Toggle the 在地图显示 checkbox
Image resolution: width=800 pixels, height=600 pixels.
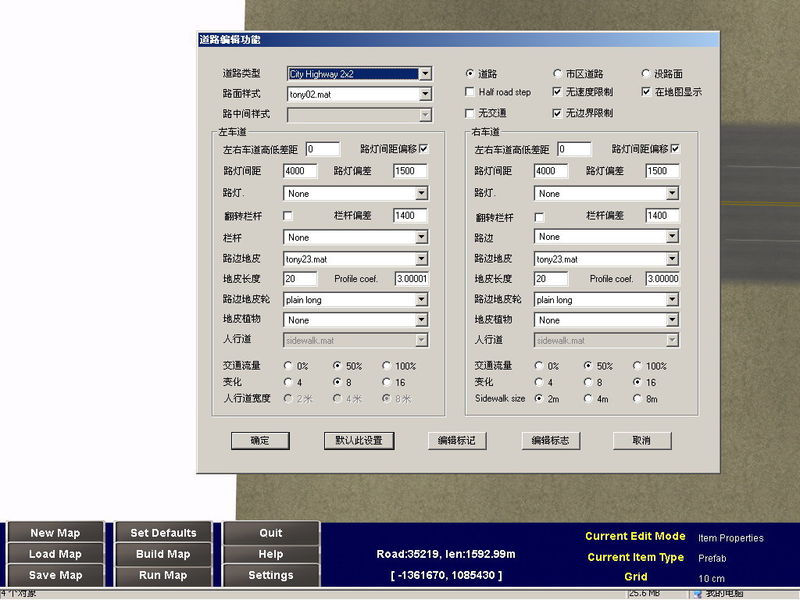[646, 92]
